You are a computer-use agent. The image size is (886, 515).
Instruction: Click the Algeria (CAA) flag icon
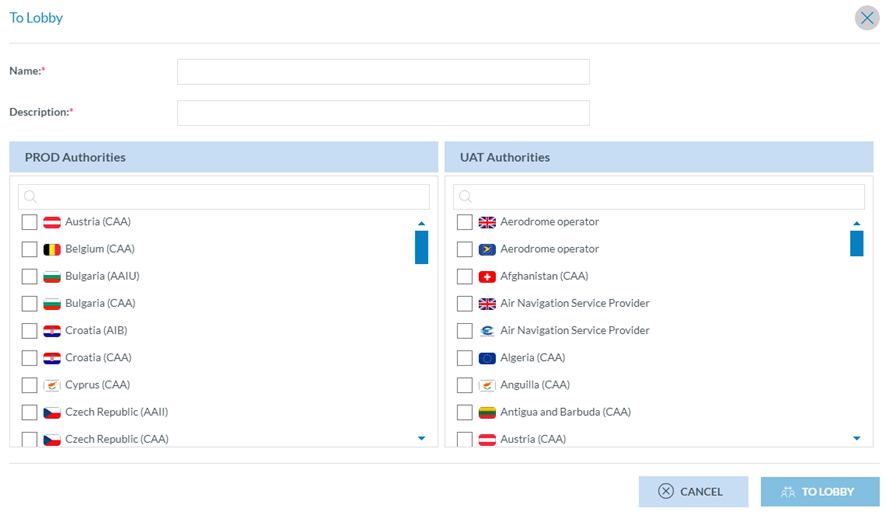tap(487, 358)
